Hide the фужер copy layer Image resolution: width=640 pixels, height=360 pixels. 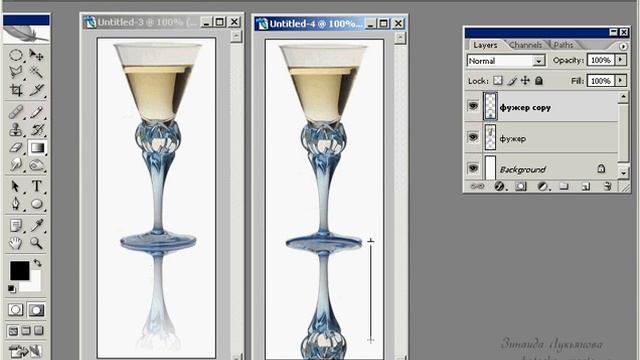473,106
